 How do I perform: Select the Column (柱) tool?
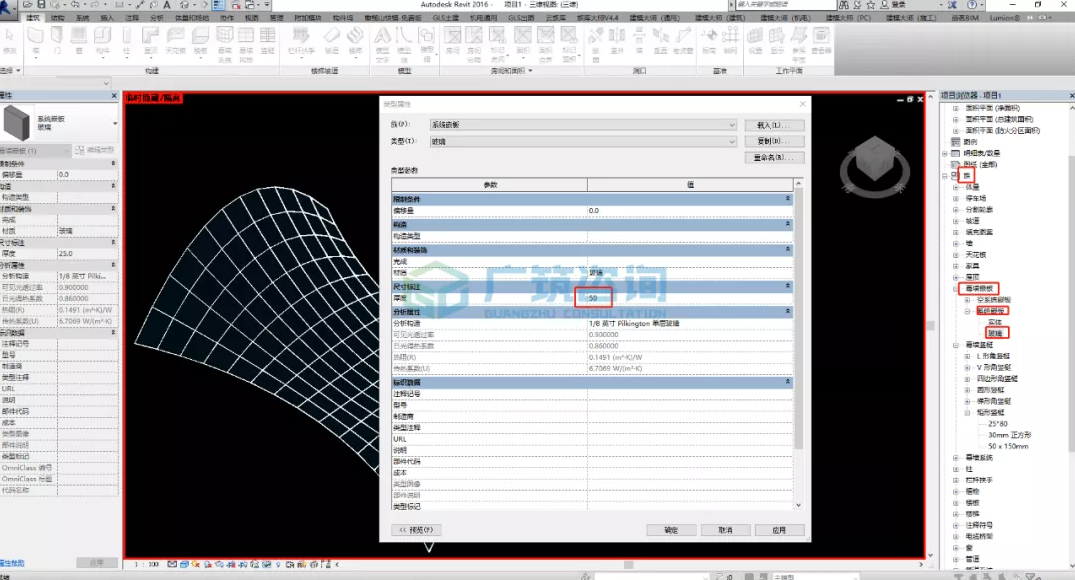(126, 40)
